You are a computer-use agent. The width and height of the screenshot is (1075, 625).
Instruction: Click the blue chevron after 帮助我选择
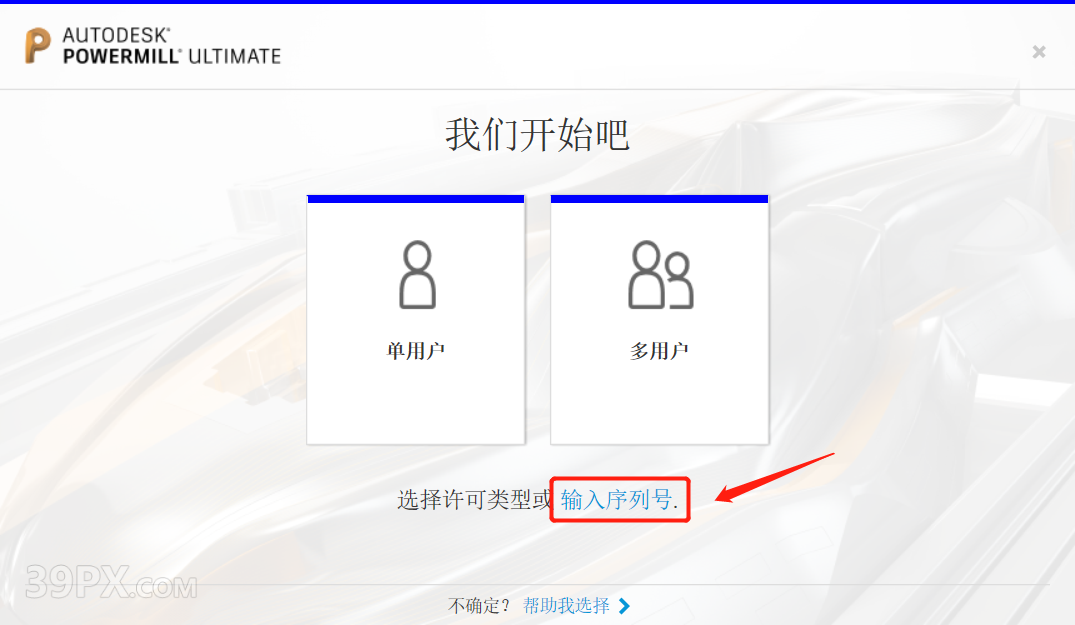tap(624, 606)
